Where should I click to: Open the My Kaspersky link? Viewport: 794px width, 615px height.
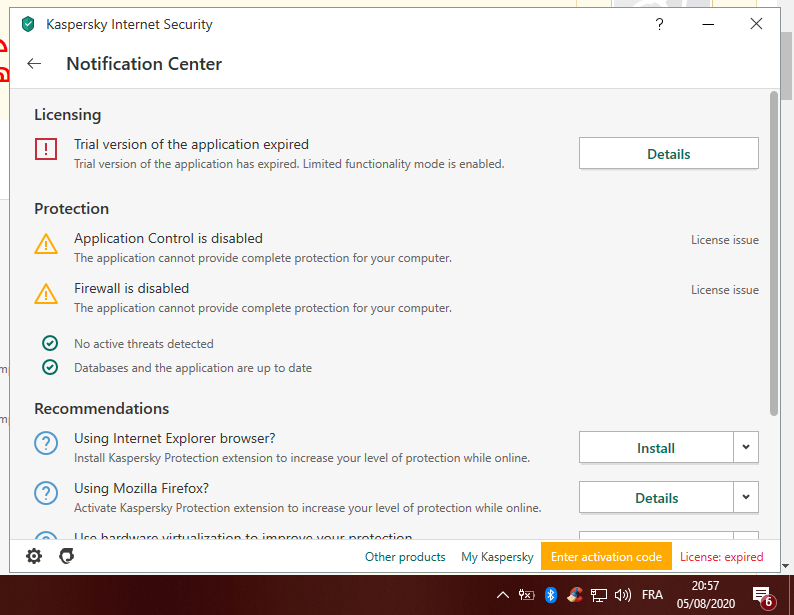pyautogui.click(x=497, y=557)
